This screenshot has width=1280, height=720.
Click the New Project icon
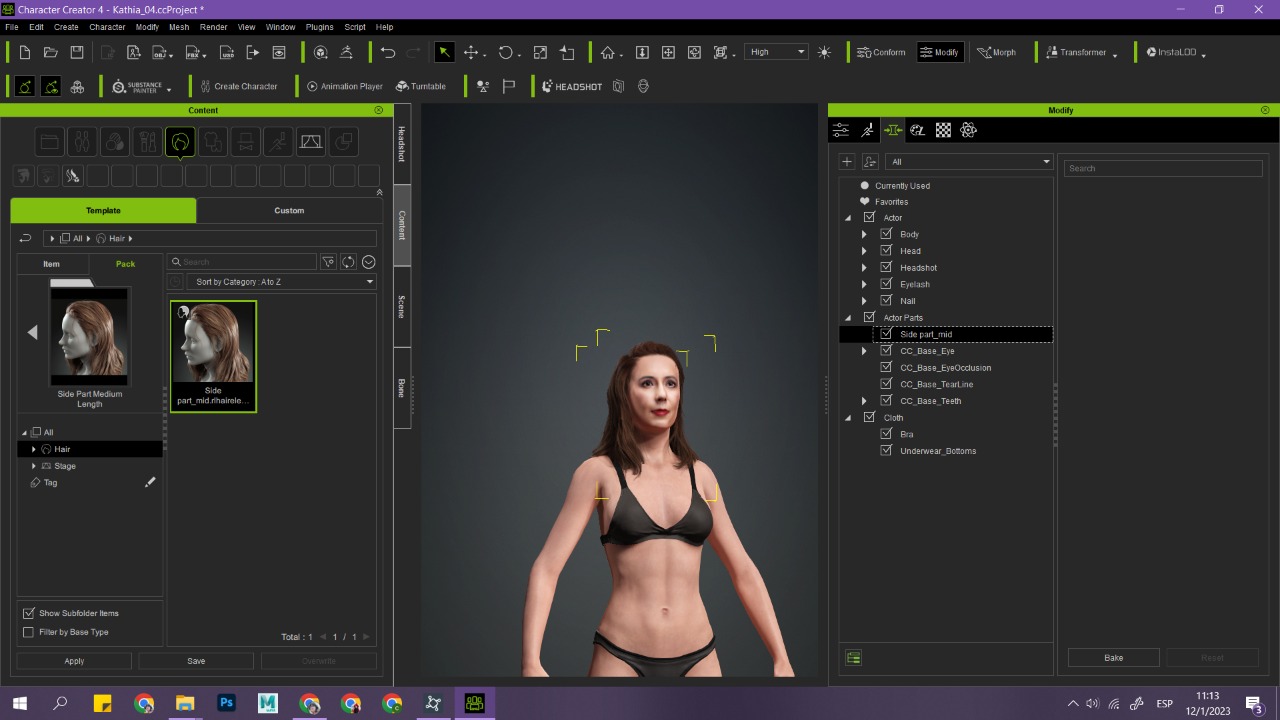(x=24, y=52)
